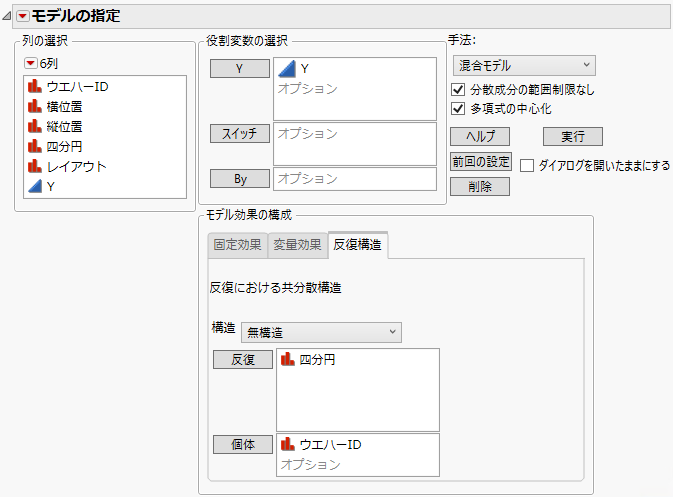This screenshot has height=497, width=673.
Task: Click the ヘルプ button
Action: tap(480, 136)
